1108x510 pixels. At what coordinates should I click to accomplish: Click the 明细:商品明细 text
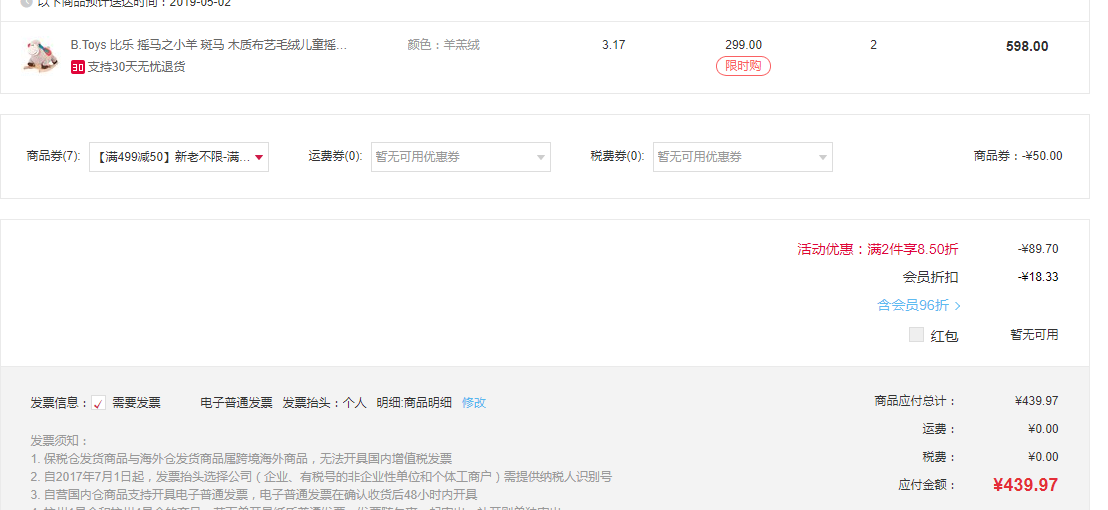click(414, 403)
